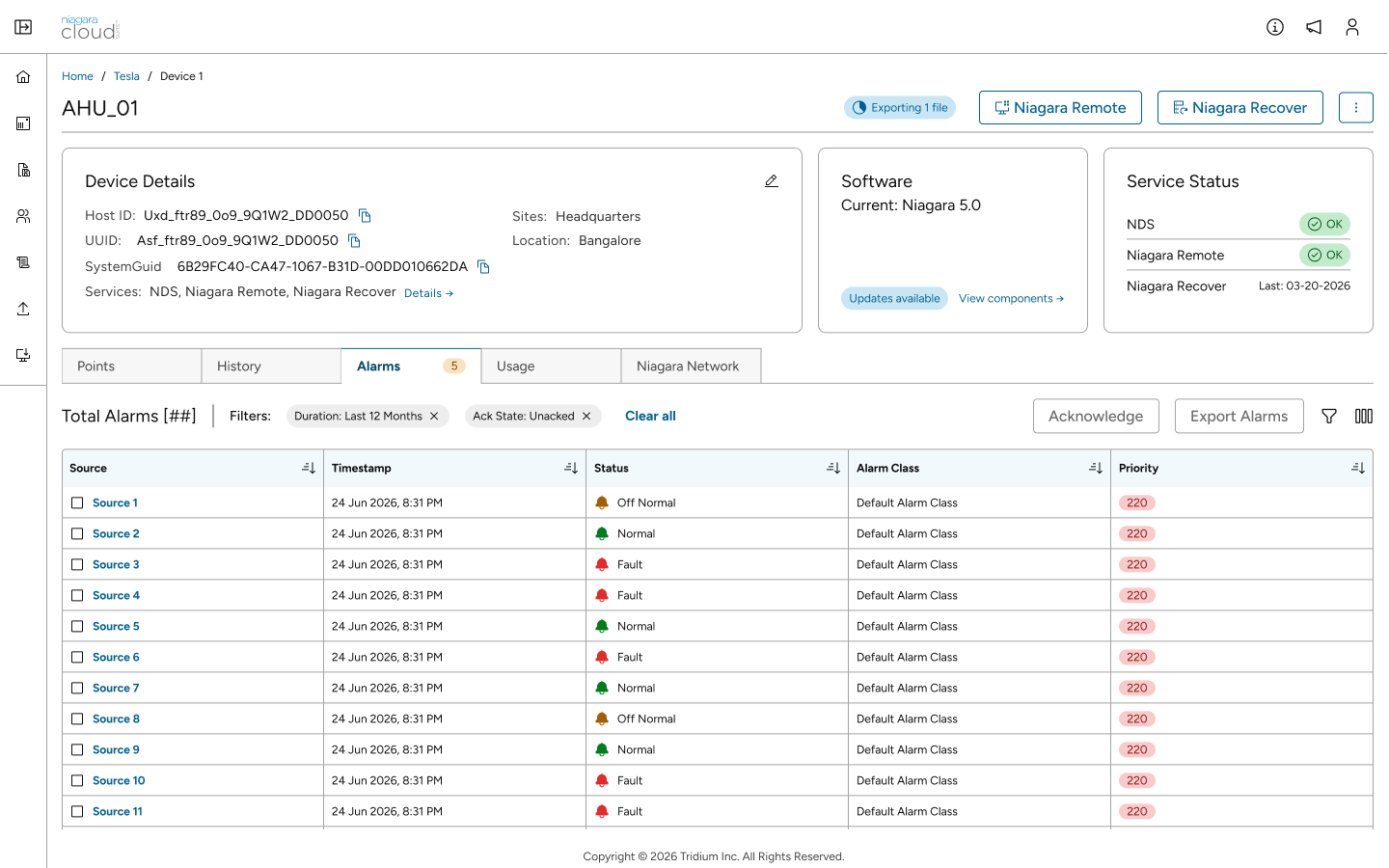Remove the Ack State Unacked filter
The image size is (1389, 868).
pos(586,417)
